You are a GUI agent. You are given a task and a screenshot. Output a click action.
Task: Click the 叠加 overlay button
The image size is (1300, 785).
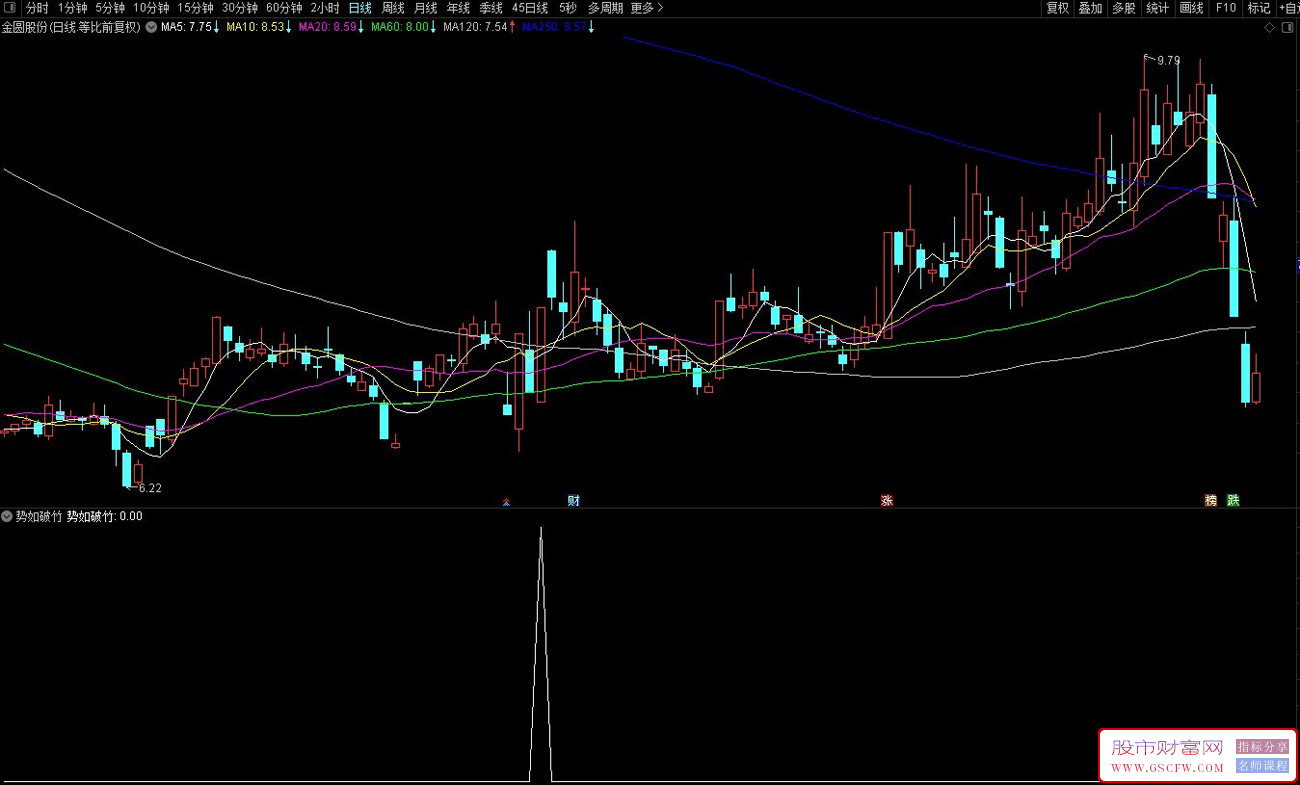pos(1090,8)
